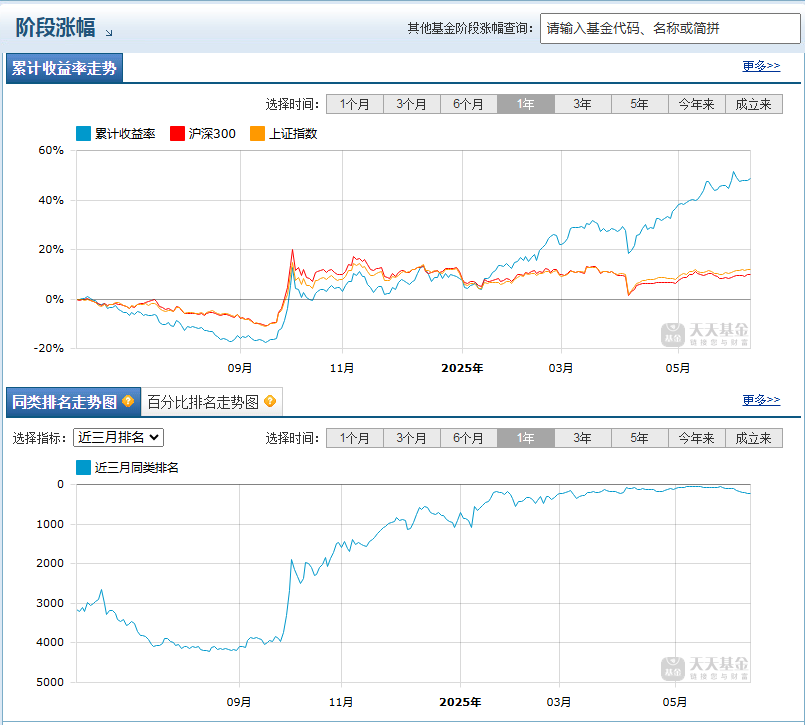Select 3个月 range in ranking chart
The height and width of the screenshot is (725, 805).
coord(412,438)
